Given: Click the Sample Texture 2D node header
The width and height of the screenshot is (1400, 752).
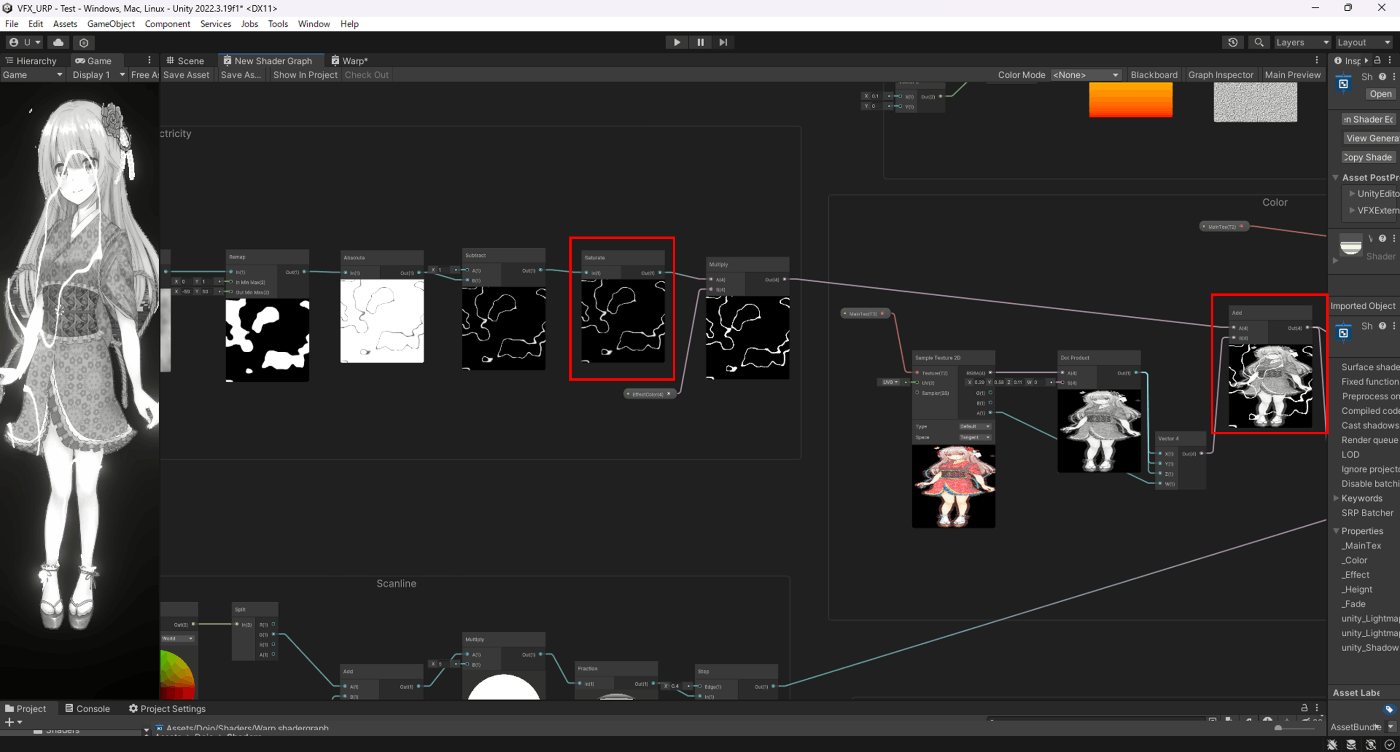Looking at the screenshot, I should (954, 357).
